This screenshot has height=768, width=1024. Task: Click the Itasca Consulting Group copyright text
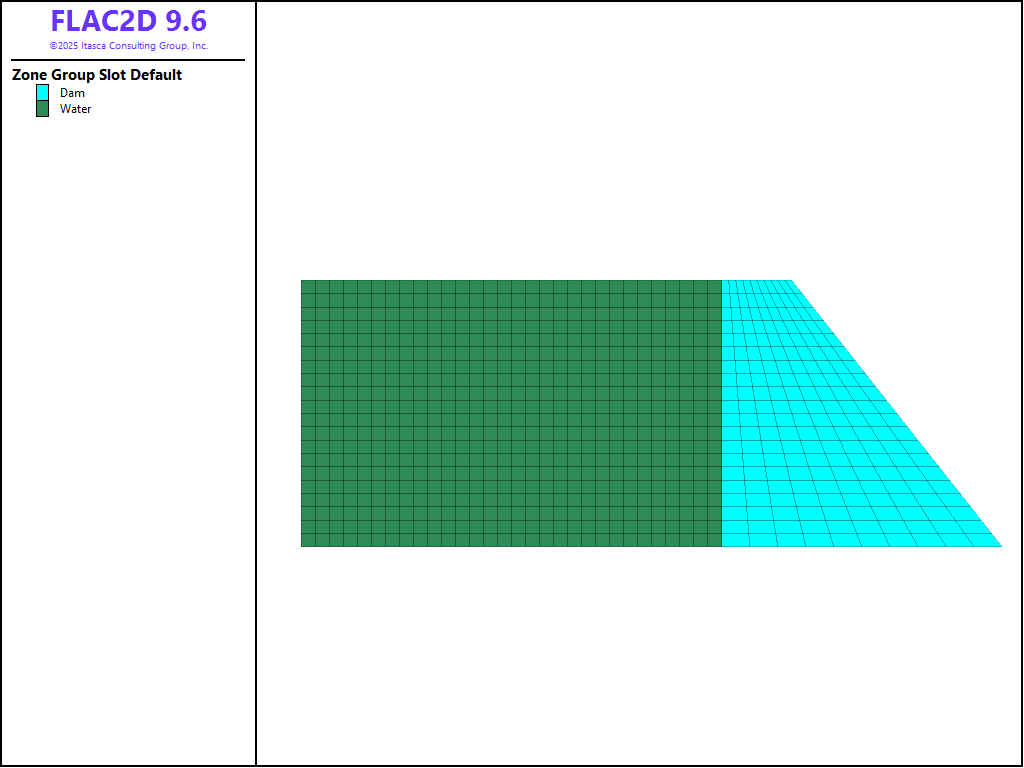point(128,46)
